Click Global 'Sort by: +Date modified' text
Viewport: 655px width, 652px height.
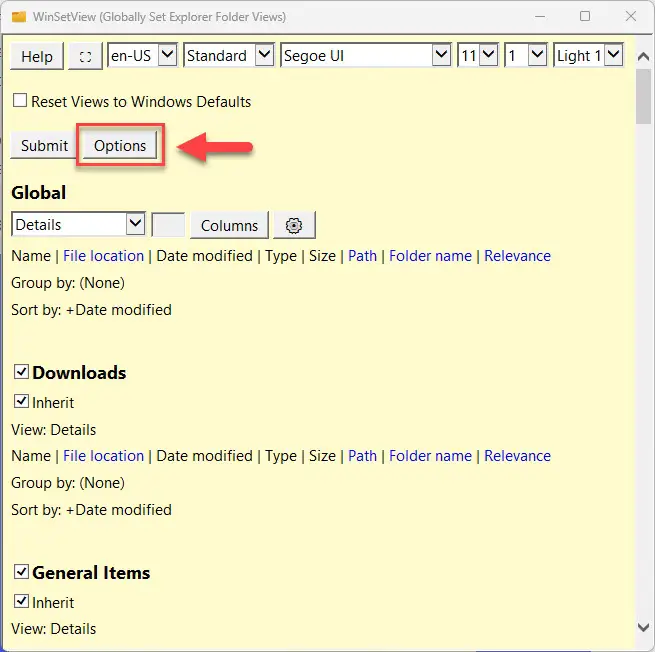pyautogui.click(x=91, y=310)
